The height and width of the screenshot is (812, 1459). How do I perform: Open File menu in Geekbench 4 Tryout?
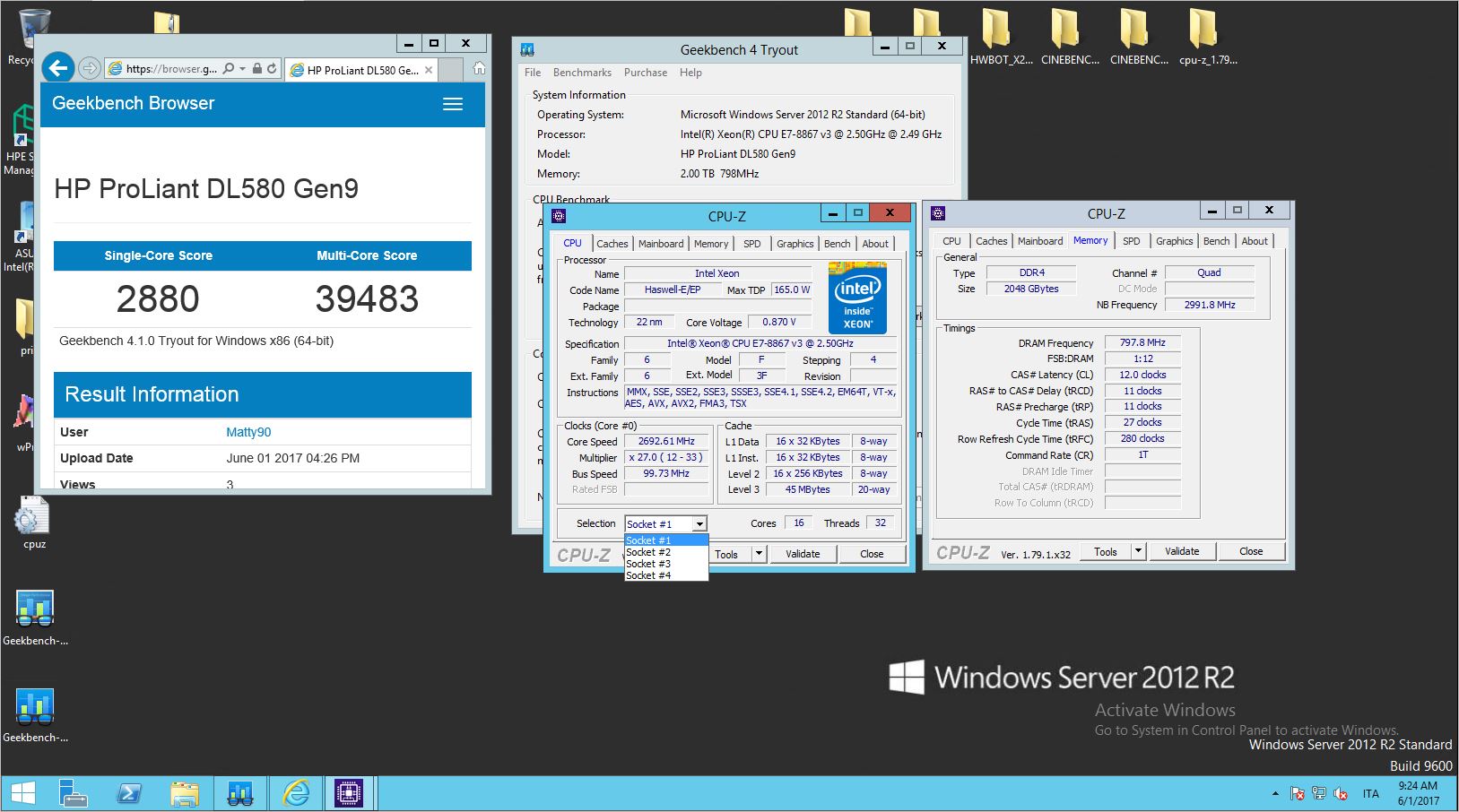(x=533, y=73)
